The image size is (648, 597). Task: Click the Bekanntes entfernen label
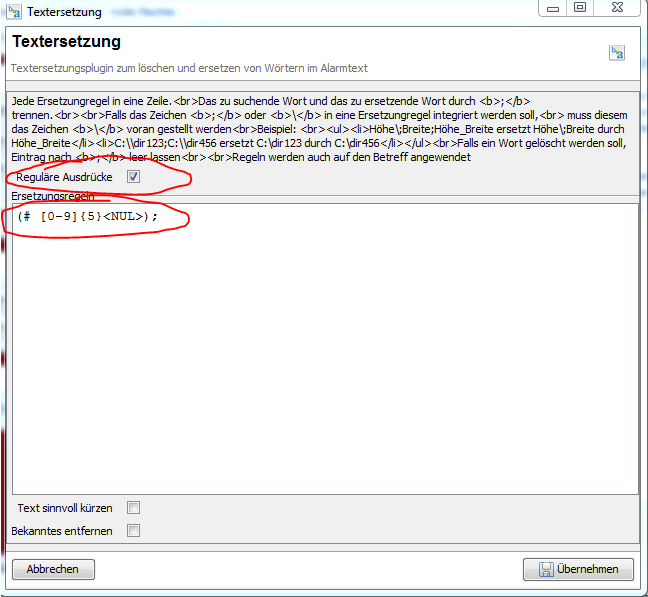tap(62, 531)
